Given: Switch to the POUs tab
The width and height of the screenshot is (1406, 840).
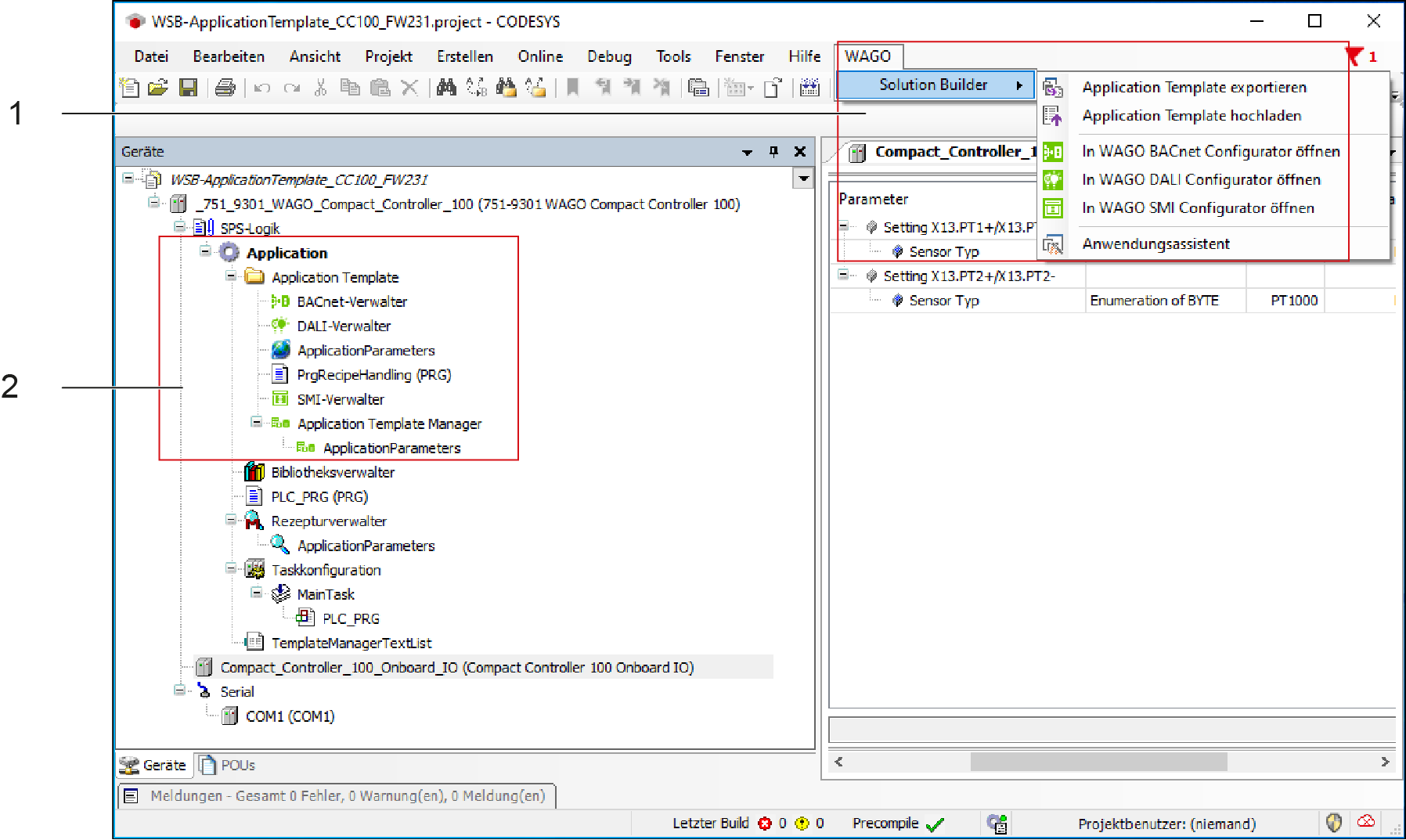Looking at the screenshot, I should tap(228, 765).
